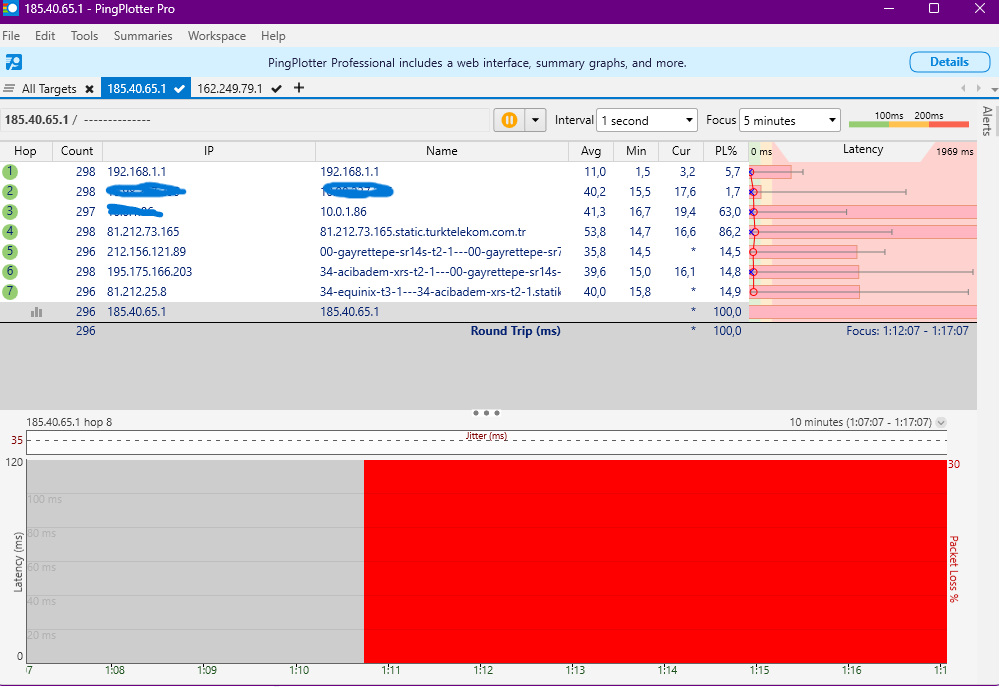
Task: Click hop 1 latency bar in graph column
Action: pyautogui.click(x=771, y=171)
